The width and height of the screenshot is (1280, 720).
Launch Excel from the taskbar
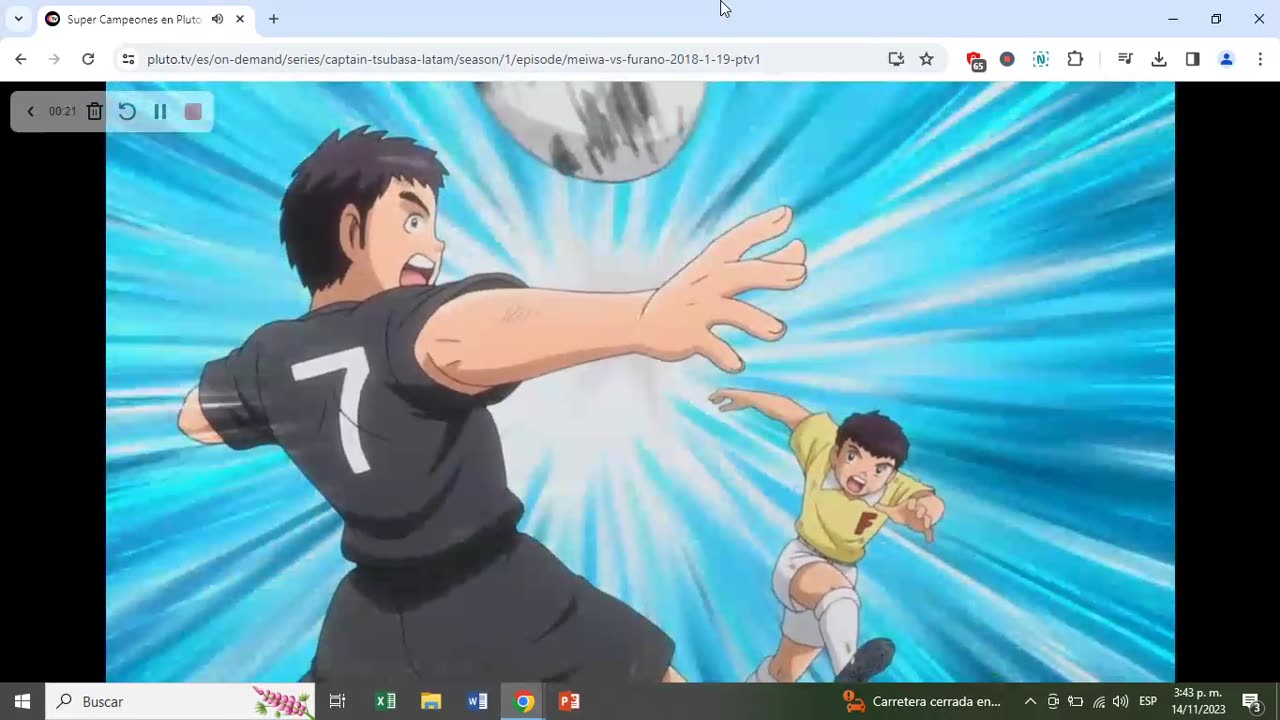point(385,701)
